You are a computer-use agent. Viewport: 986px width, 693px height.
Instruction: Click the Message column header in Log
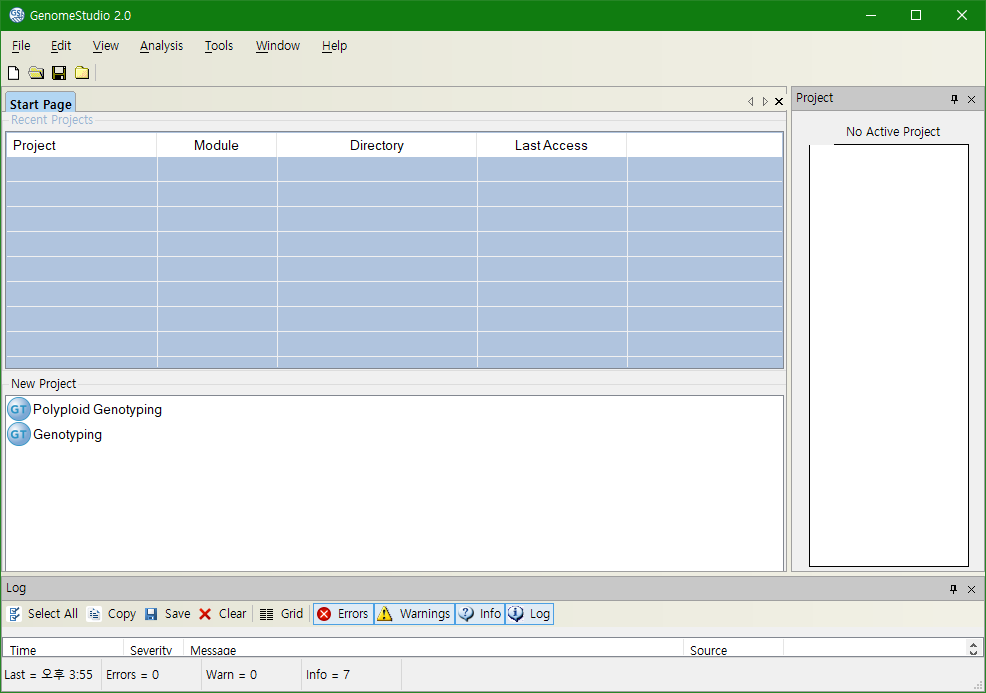[433, 650]
